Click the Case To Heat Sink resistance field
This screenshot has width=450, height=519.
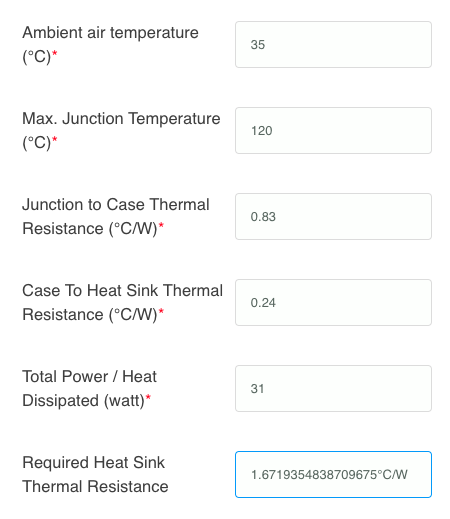click(x=333, y=303)
